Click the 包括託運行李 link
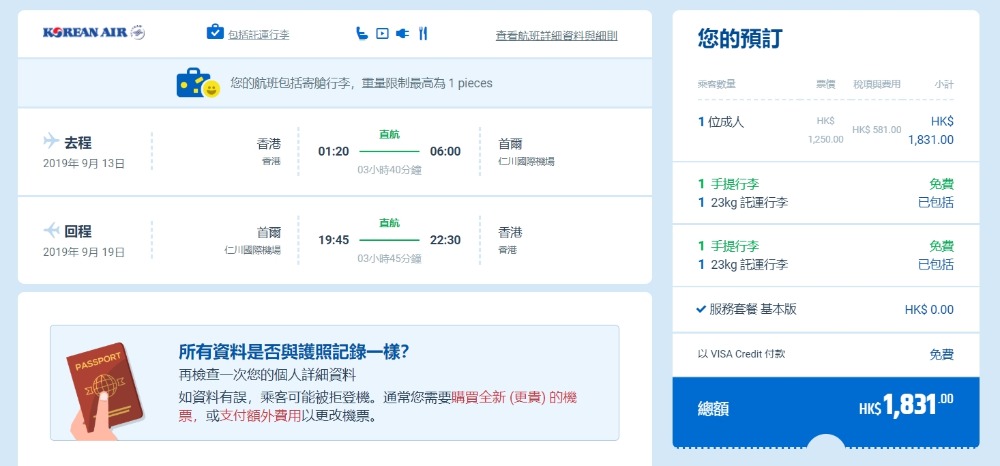Screen dimensions: 1000x466 pyautogui.click(x=259, y=35)
